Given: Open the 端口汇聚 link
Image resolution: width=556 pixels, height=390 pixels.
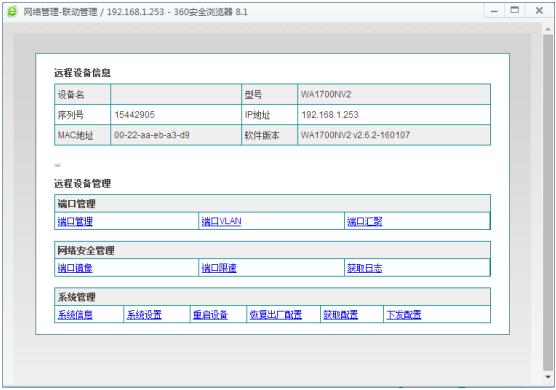Looking at the screenshot, I should (x=365, y=222).
